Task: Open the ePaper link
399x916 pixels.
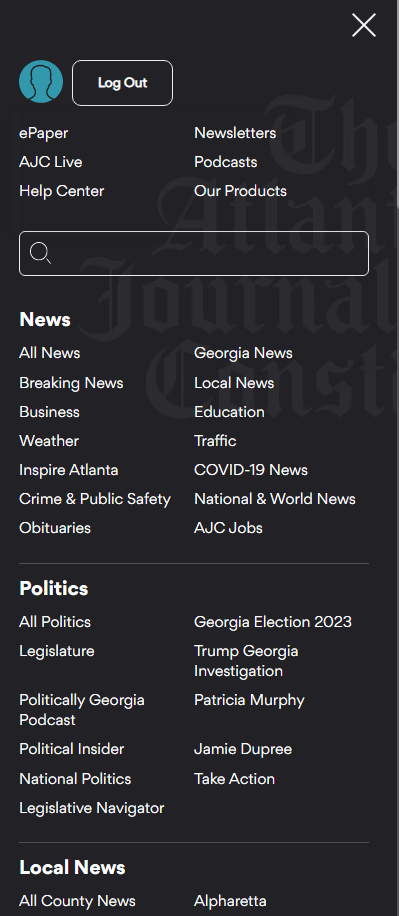Action: click(44, 133)
